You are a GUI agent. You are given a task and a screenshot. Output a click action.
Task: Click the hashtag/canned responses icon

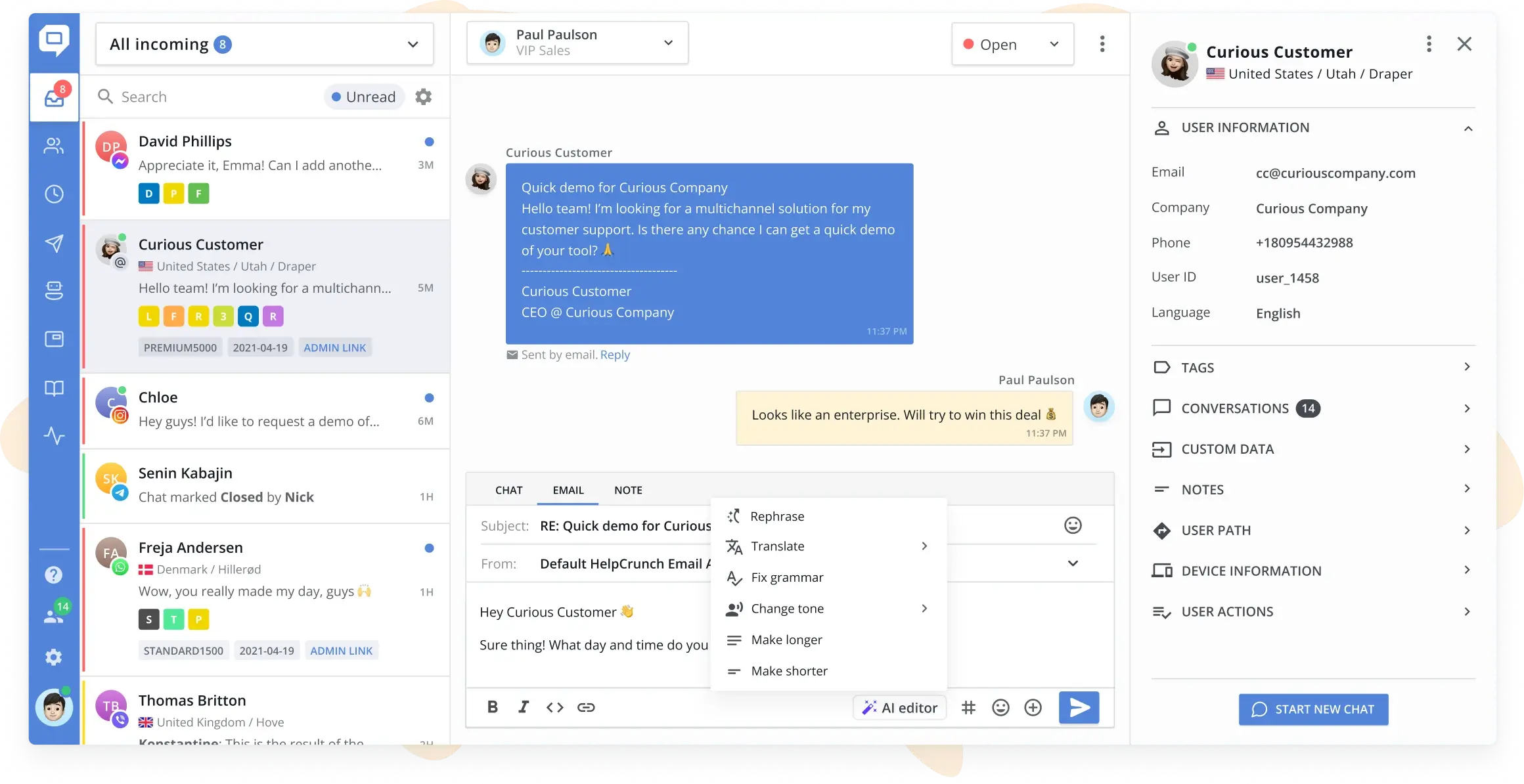pyautogui.click(x=967, y=708)
